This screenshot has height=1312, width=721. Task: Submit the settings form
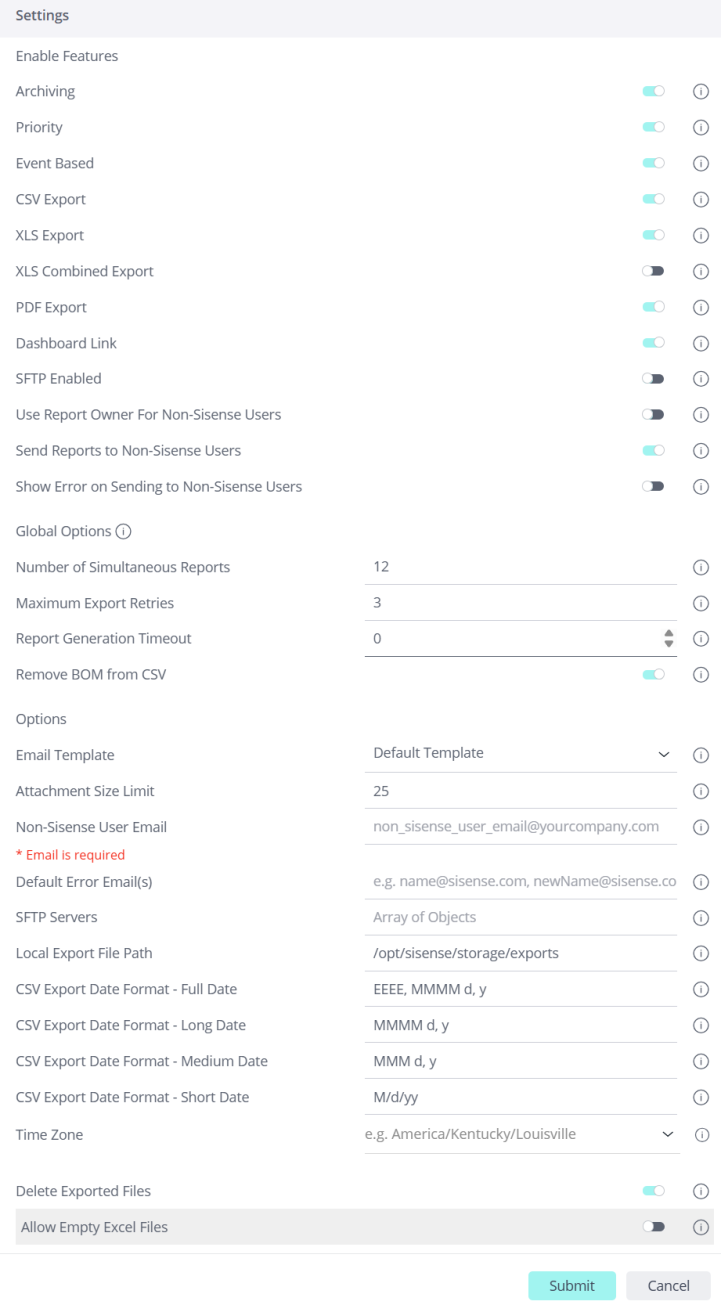coord(572,1286)
